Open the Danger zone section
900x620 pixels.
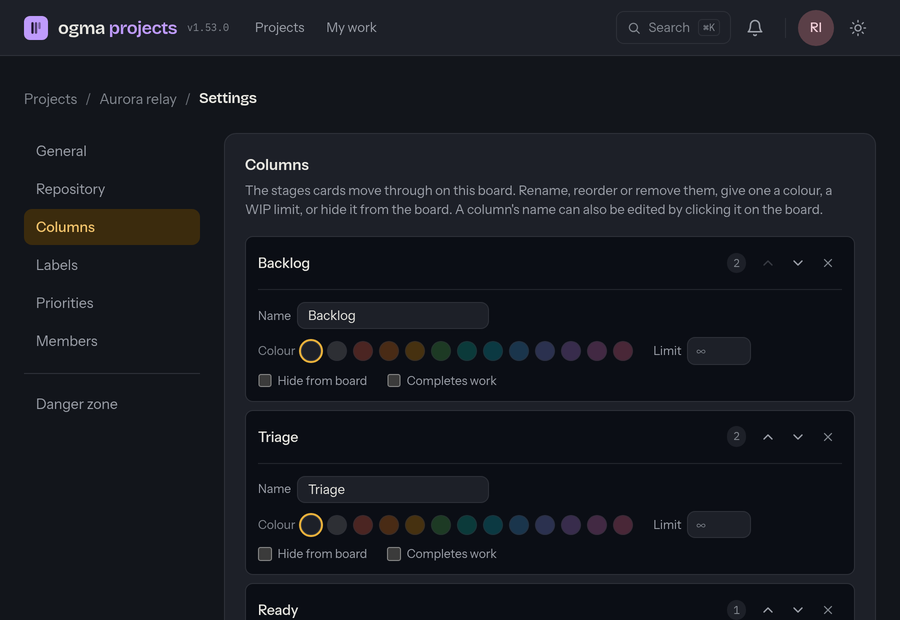coord(112,404)
